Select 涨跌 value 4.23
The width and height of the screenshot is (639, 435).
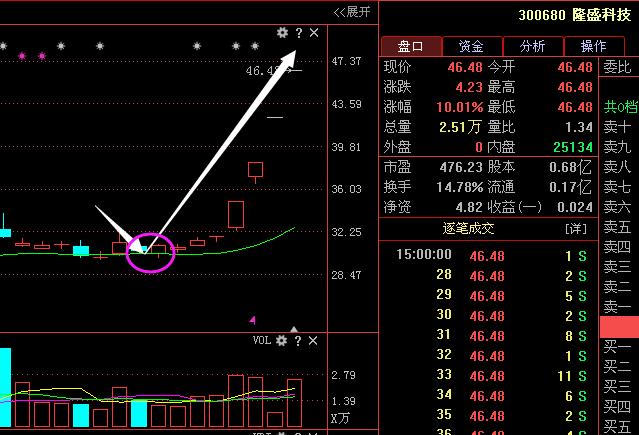469,87
